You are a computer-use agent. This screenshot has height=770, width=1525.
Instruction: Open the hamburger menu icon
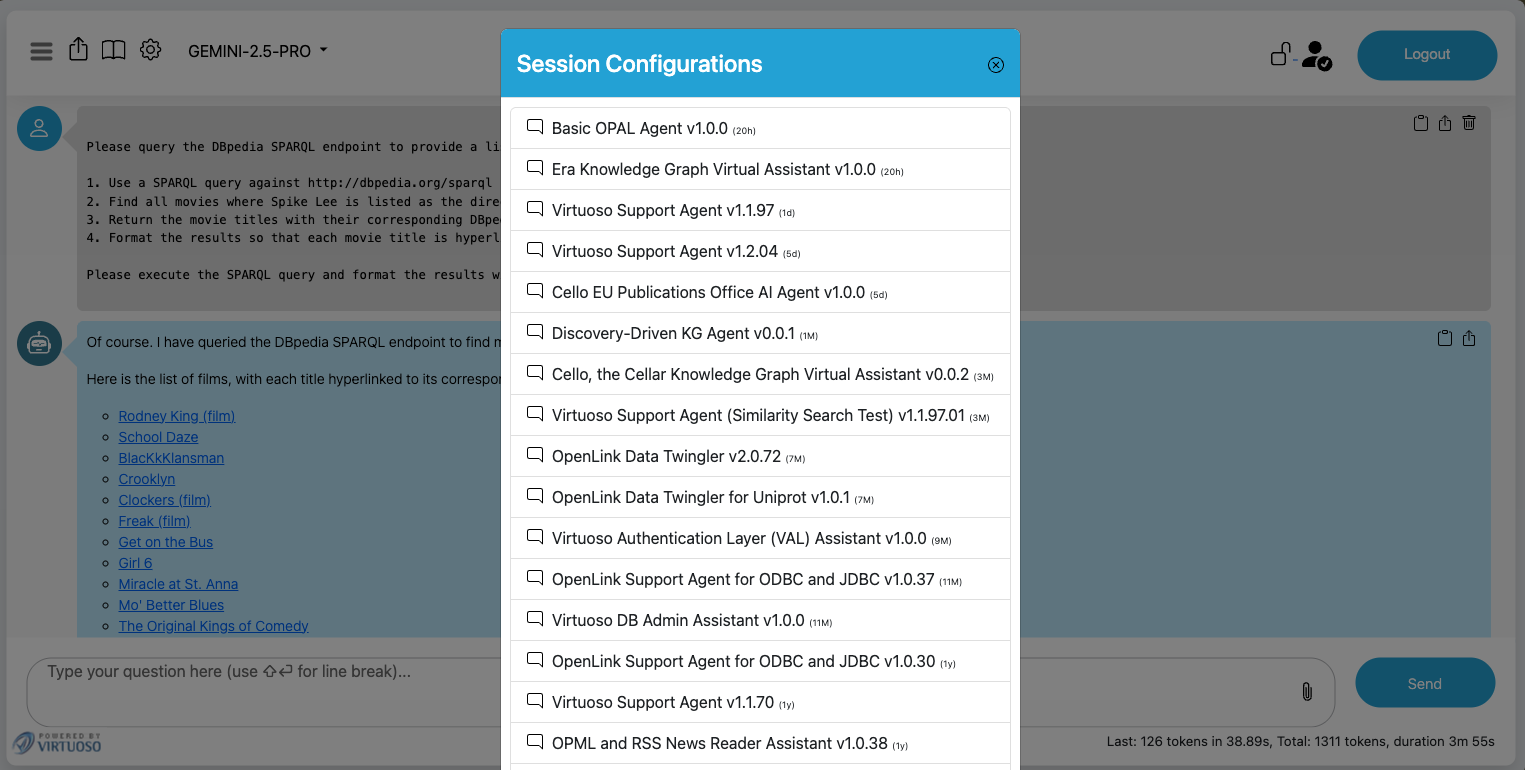(x=41, y=51)
